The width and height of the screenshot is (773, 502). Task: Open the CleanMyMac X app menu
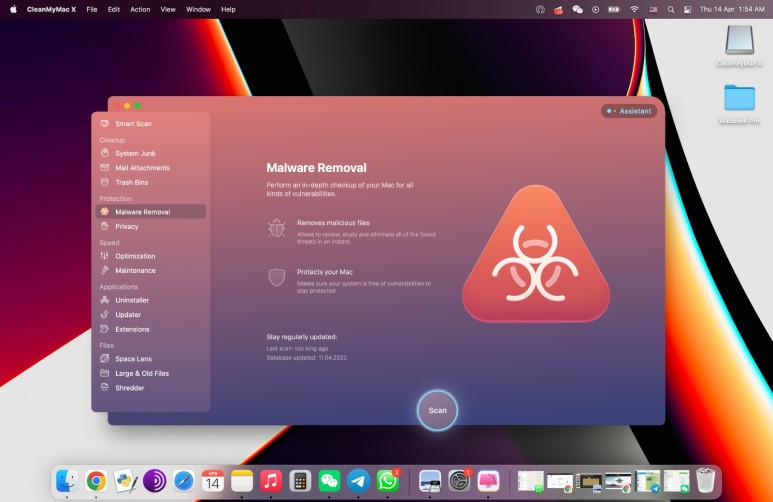(x=51, y=9)
